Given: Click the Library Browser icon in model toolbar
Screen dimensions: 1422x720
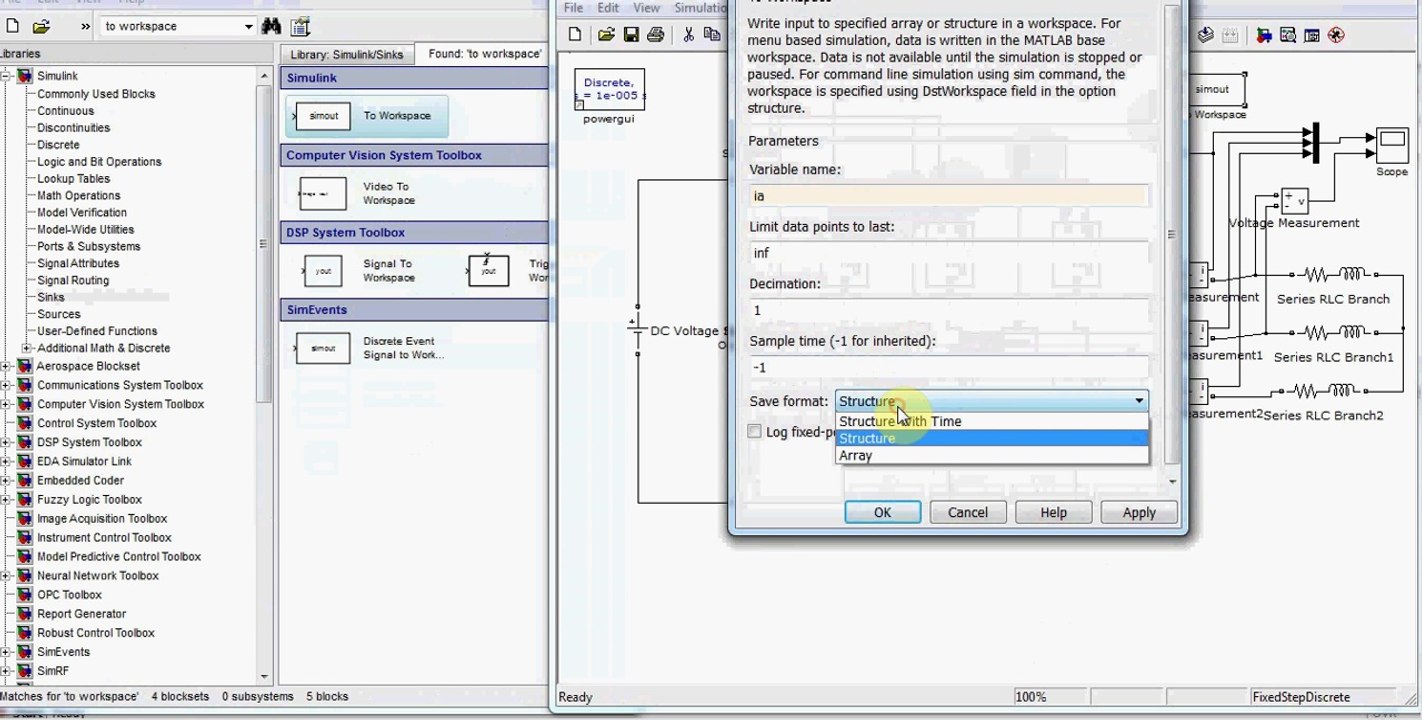Looking at the screenshot, I should pos(1264,35).
